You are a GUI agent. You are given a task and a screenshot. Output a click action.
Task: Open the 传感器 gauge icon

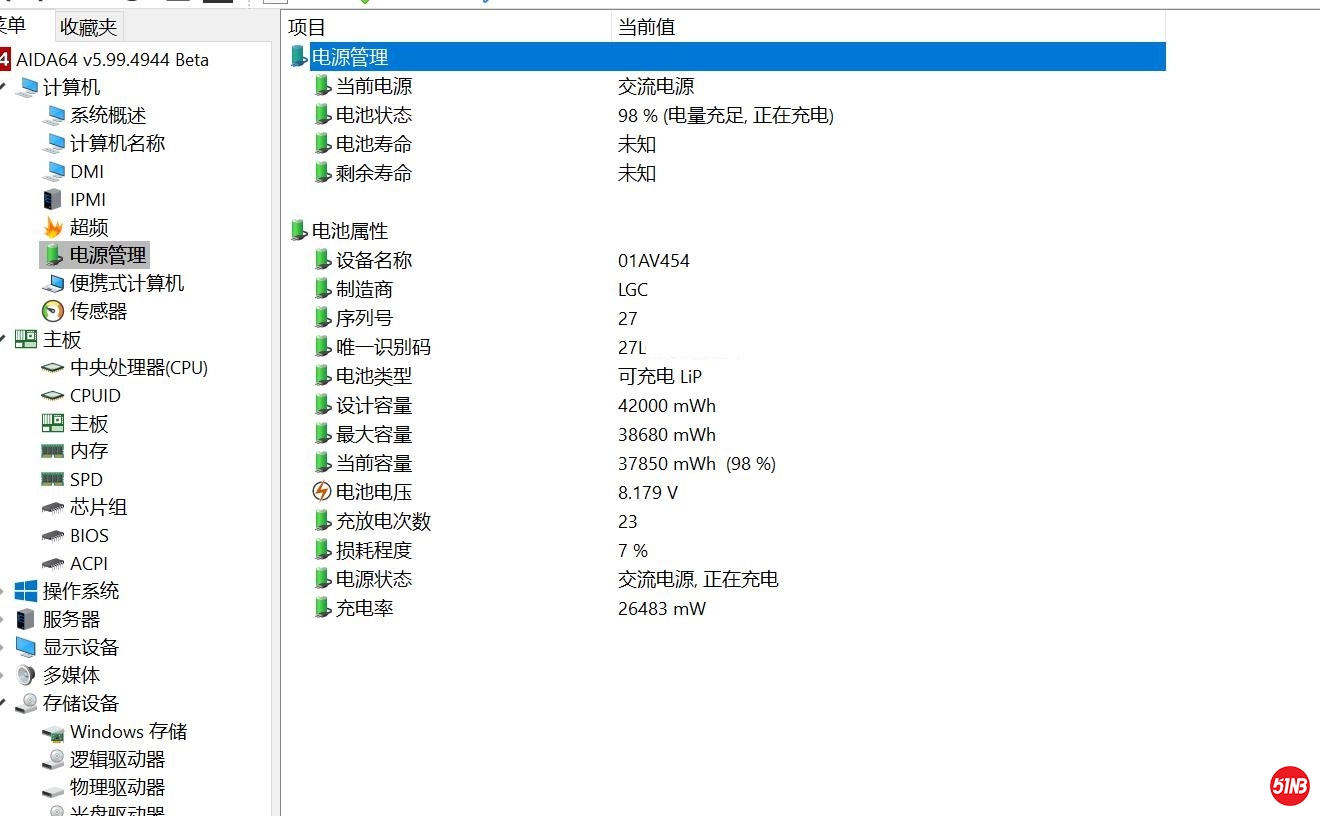tap(53, 311)
